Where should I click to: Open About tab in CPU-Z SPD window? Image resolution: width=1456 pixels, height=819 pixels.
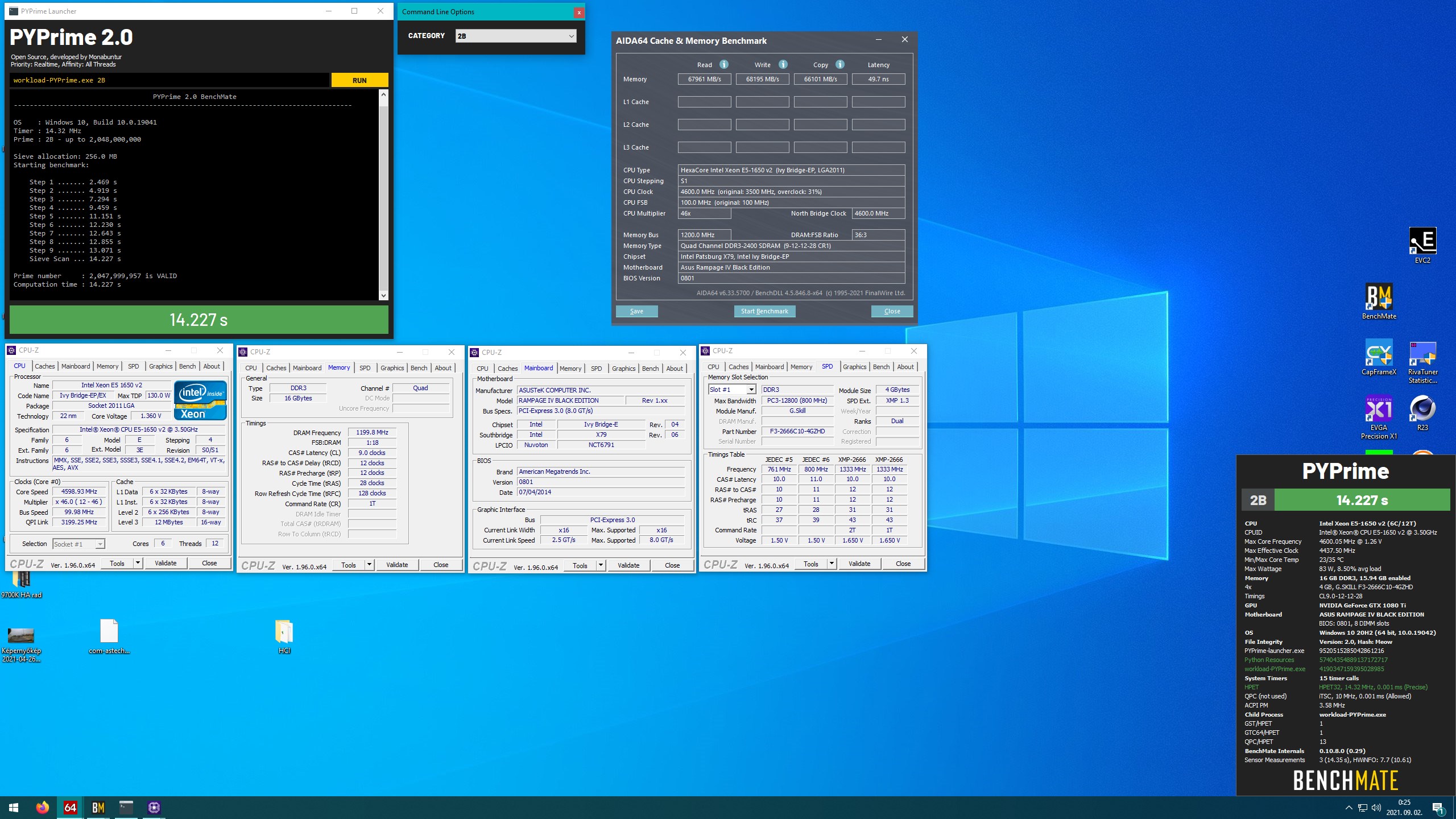point(905,367)
